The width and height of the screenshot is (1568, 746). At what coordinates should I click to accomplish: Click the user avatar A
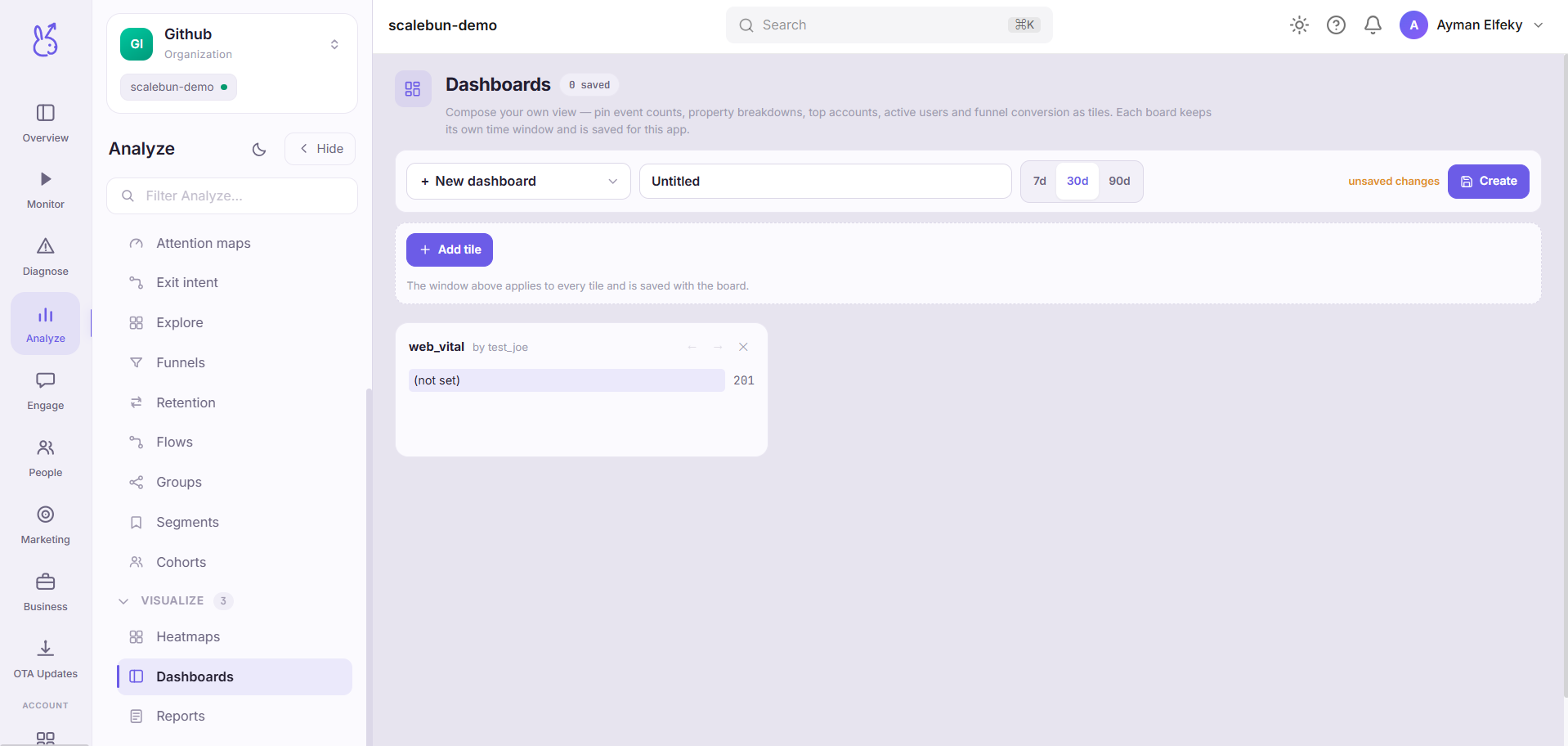tap(1413, 25)
